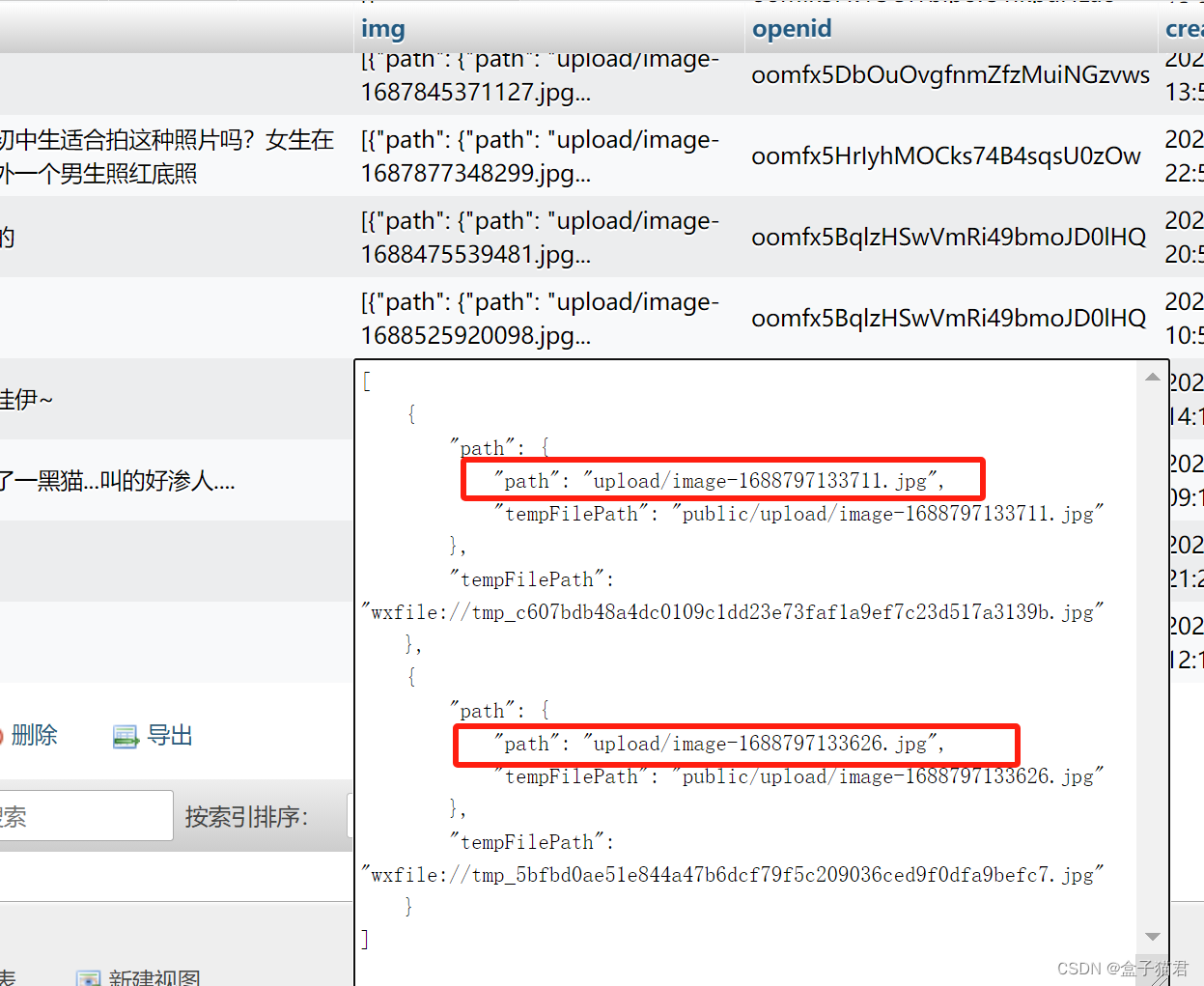The image size is (1204, 986).
Task: Sort by the openid column header
Action: coord(792,28)
